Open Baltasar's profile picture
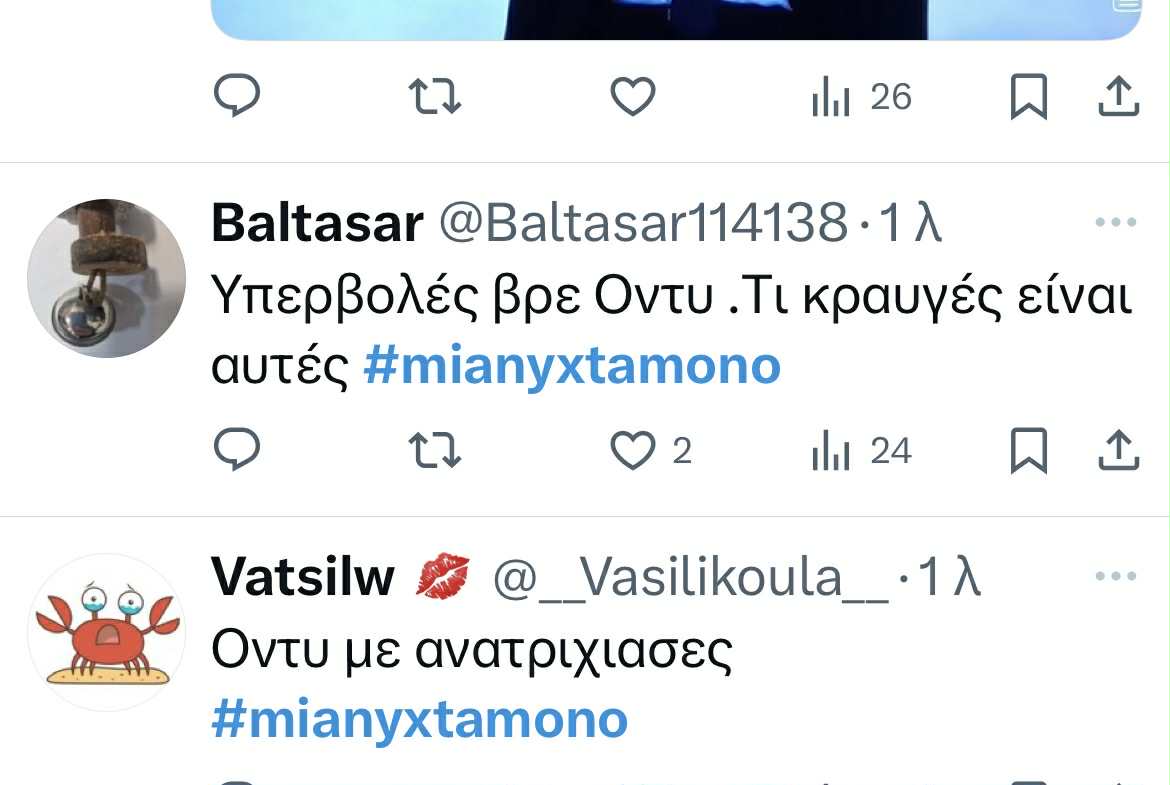This screenshot has width=1170, height=785. point(107,278)
